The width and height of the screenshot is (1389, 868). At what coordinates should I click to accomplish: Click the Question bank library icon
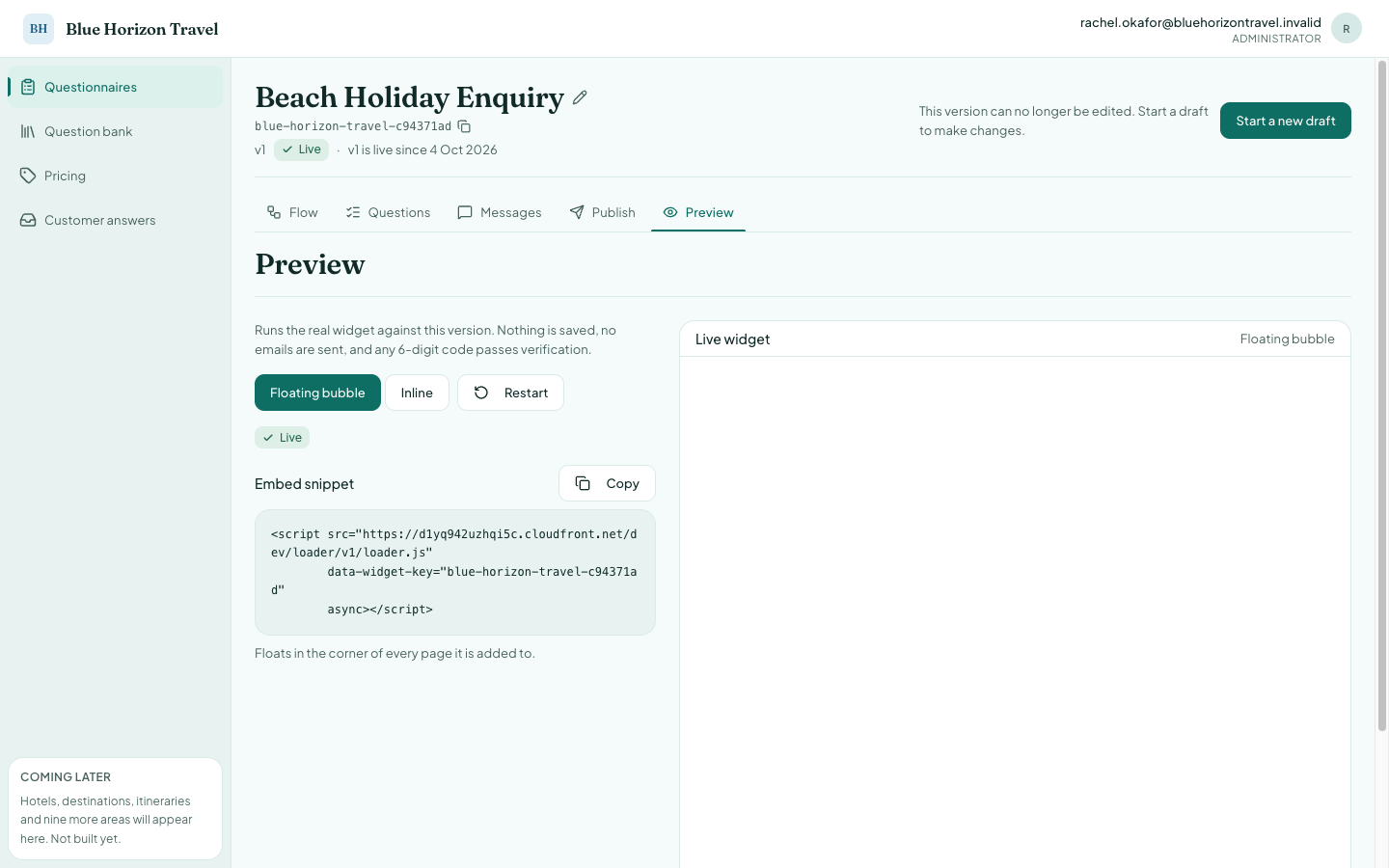pos(28,131)
